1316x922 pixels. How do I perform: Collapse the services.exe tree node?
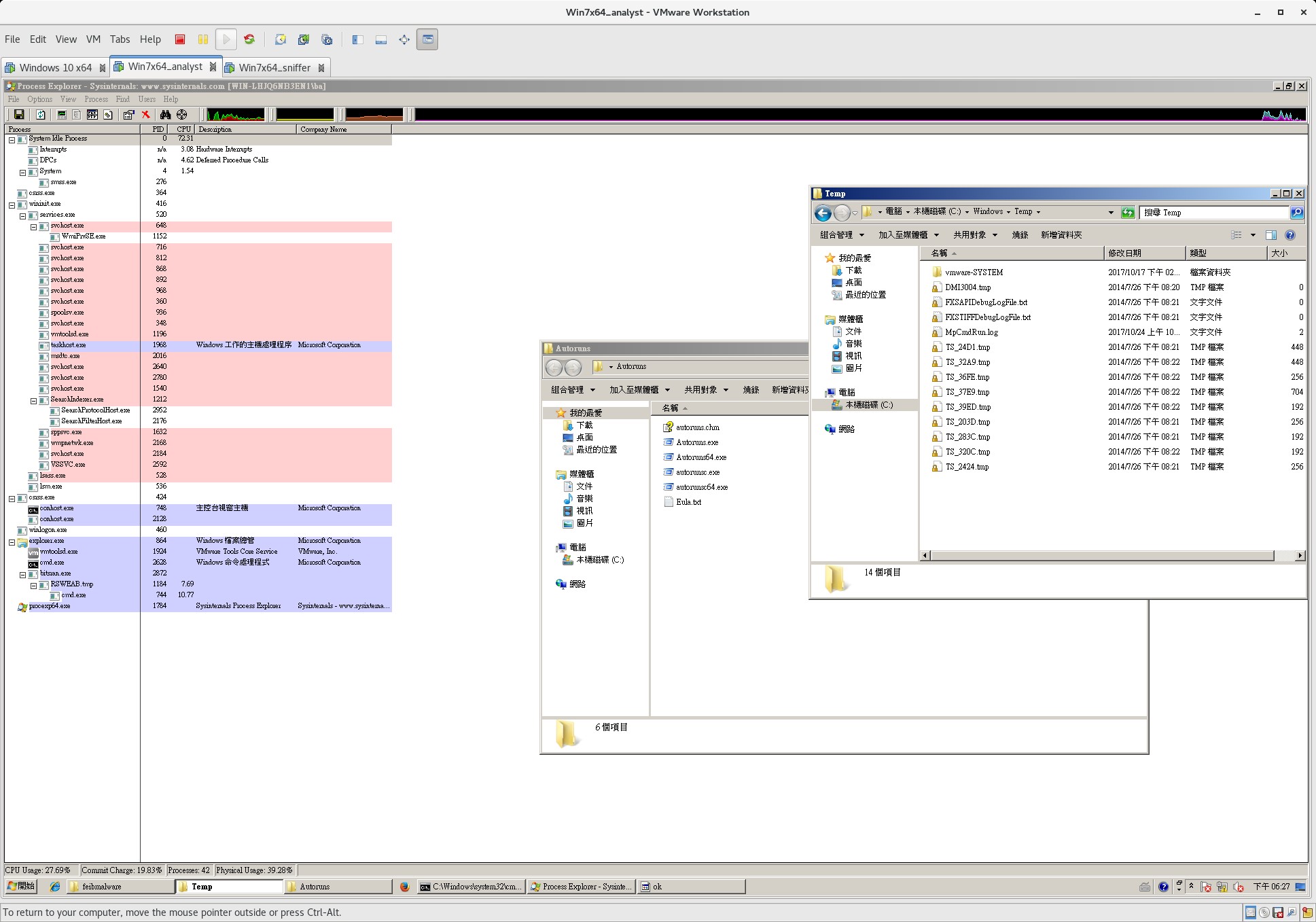pos(22,215)
